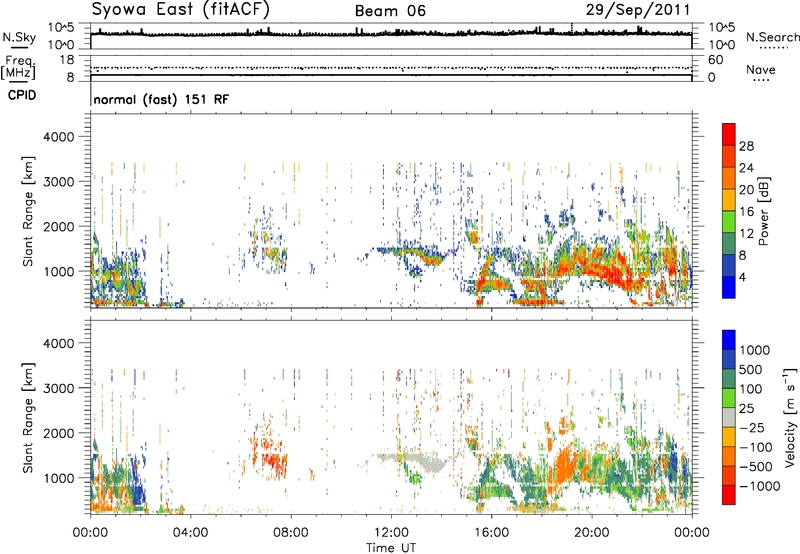Click the '500' label on the Velocity color bar
The width and height of the screenshot is (800, 554).
751,369
